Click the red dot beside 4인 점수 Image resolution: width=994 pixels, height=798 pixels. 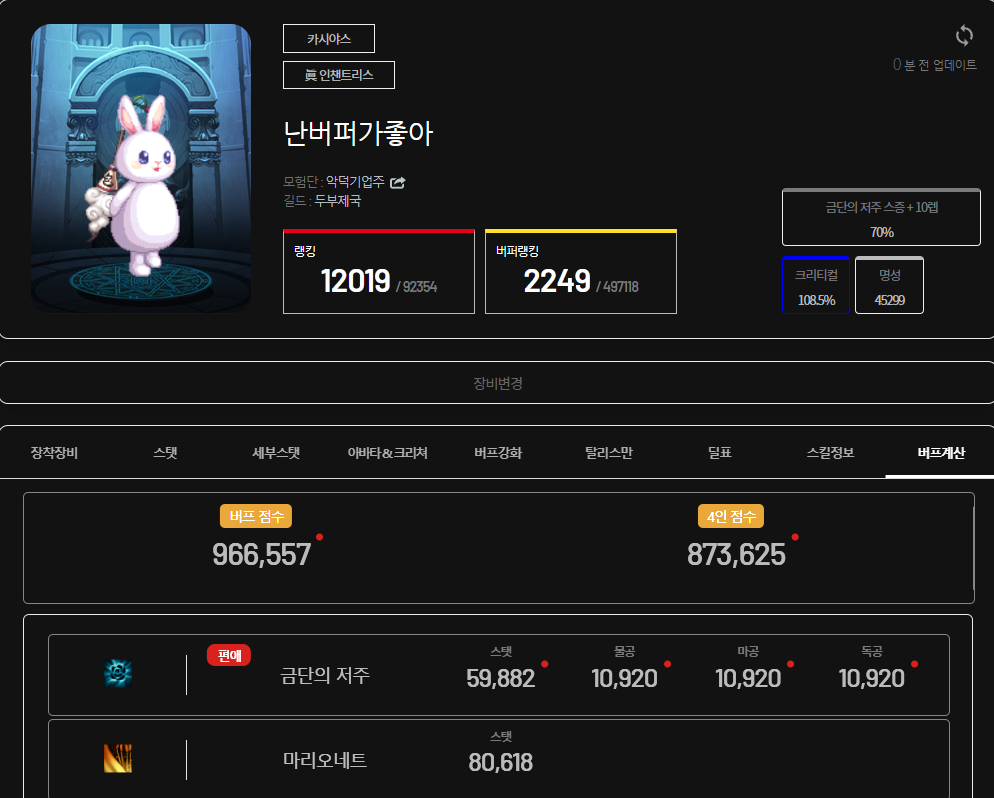coord(795,537)
